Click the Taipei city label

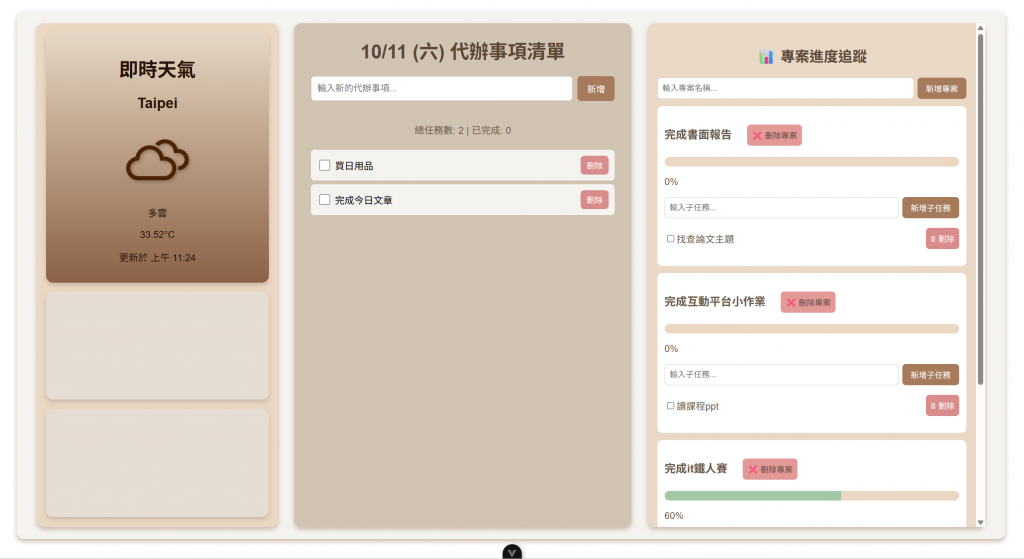[x=157, y=103]
